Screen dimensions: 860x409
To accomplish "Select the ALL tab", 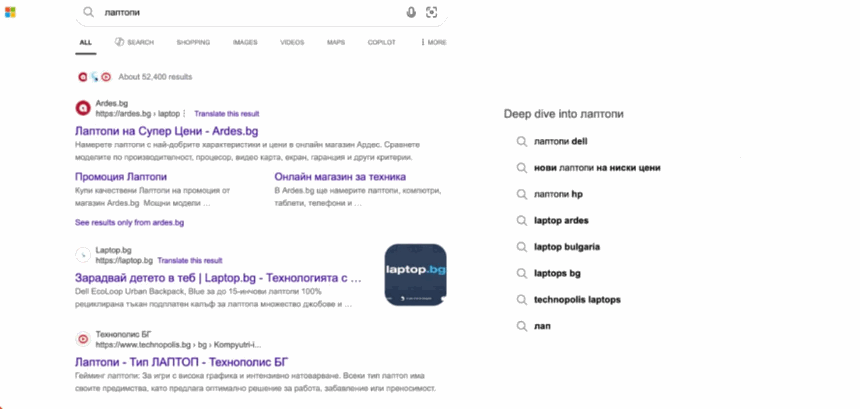I will point(86,42).
